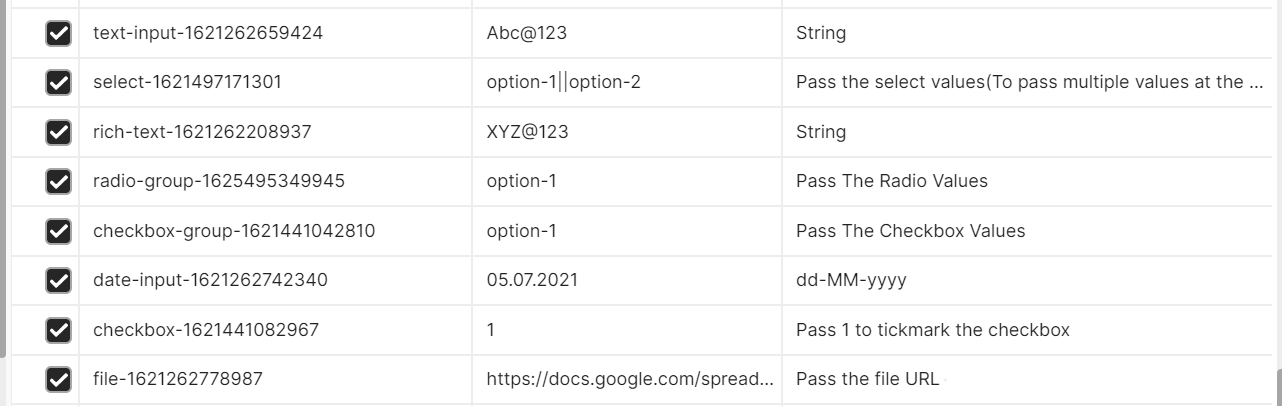Open the docs.google.com file URL cell

click(x=627, y=379)
